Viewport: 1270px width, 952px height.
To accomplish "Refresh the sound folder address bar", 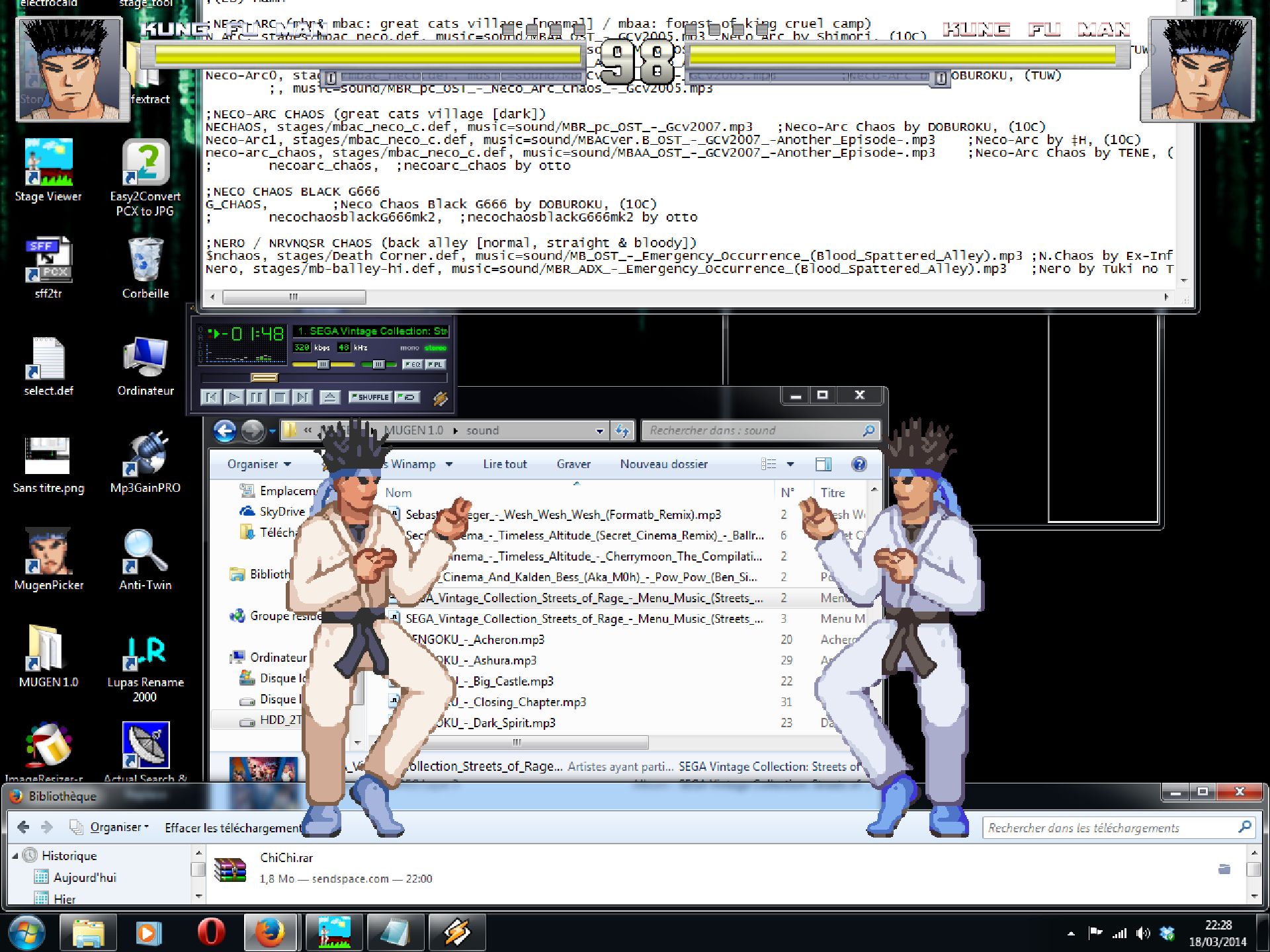I will click(x=622, y=431).
